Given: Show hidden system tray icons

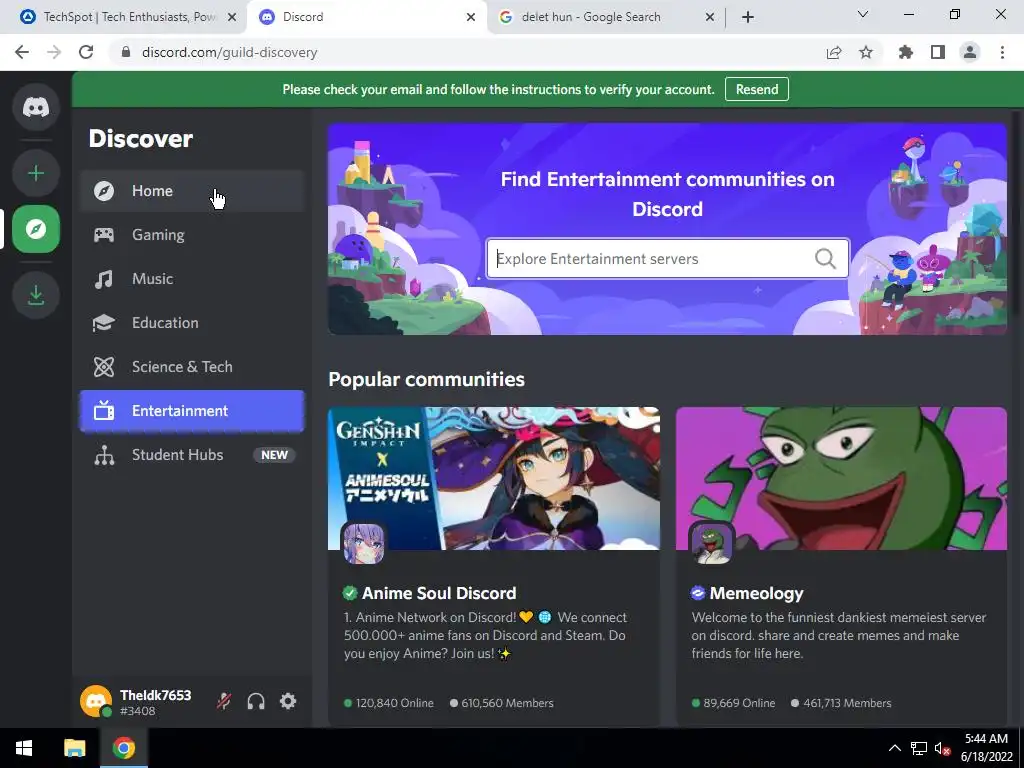Looking at the screenshot, I should [895, 748].
